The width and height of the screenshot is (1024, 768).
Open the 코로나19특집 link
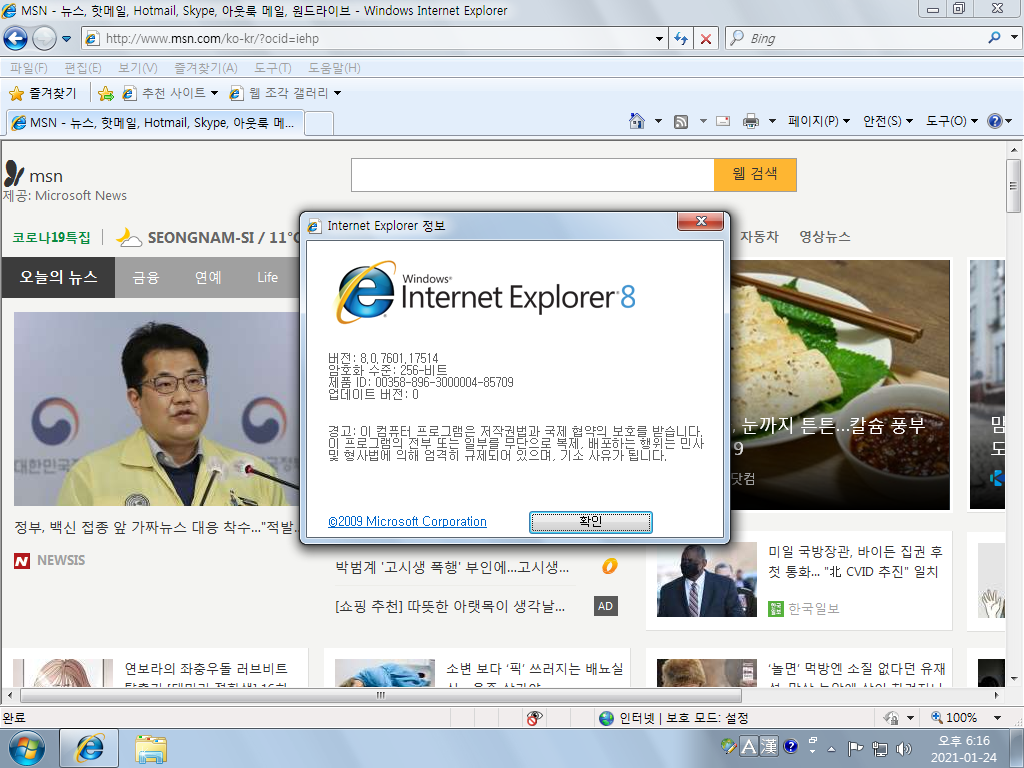pyautogui.click(x=51, y=237)
